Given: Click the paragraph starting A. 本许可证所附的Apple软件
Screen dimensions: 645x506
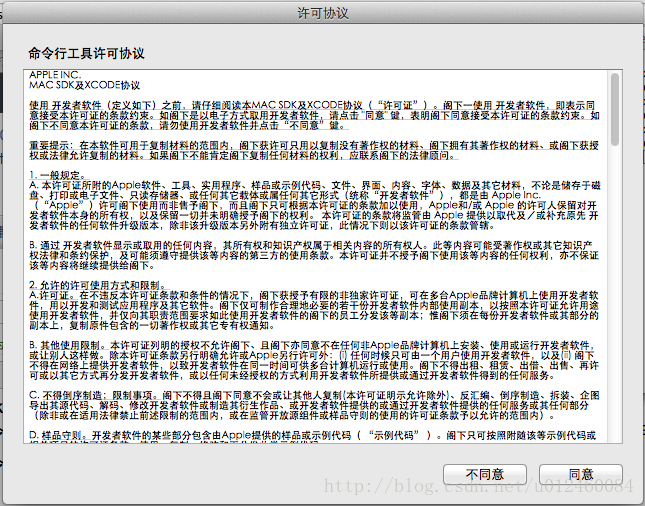Looking at the screenshot, I should click(x=315, y=205).
